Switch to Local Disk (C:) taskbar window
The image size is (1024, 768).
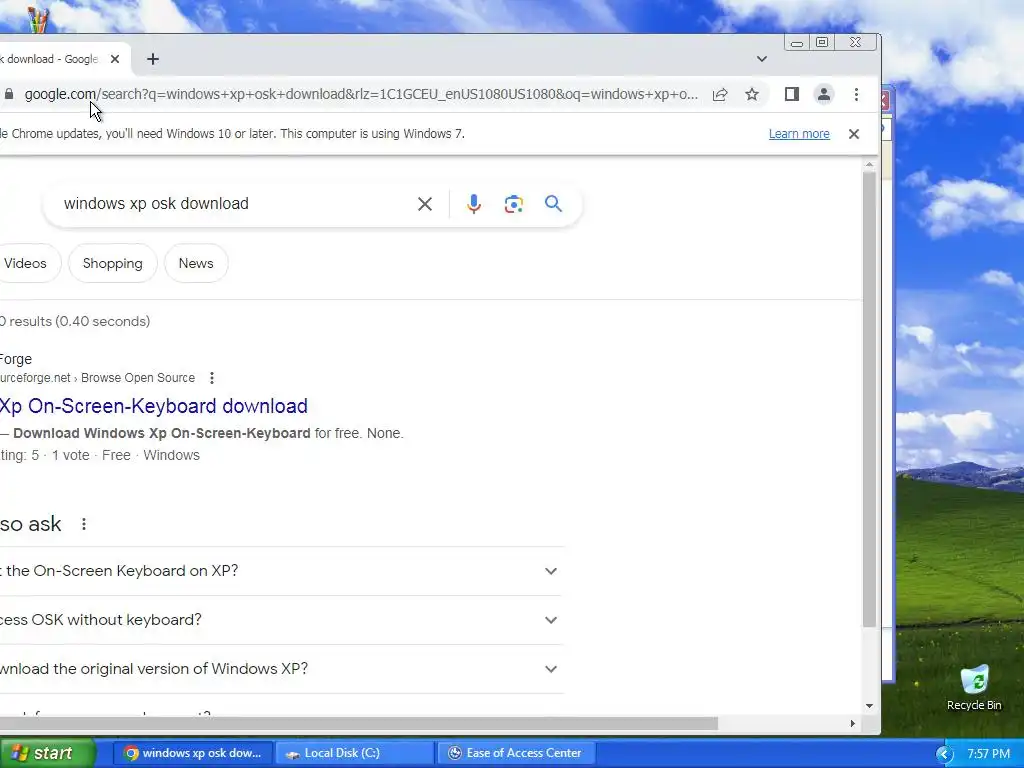(354, 753)
